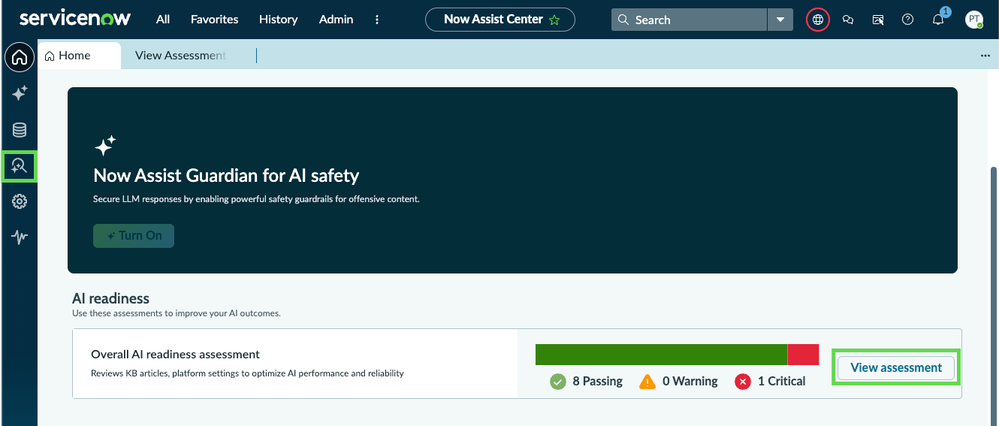Click the Turn On button

coord(134,236)
